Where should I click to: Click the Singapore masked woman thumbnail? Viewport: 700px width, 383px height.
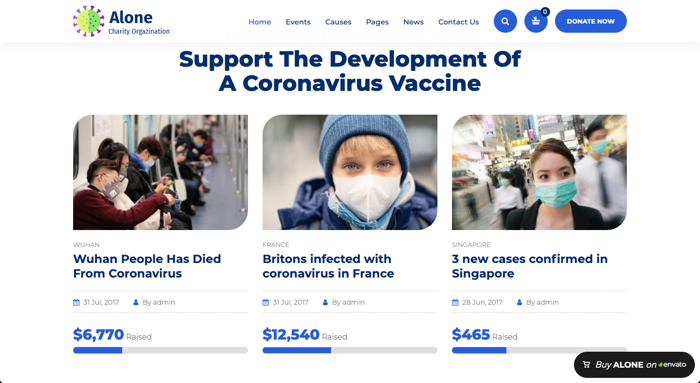click(x=539, y=172)
